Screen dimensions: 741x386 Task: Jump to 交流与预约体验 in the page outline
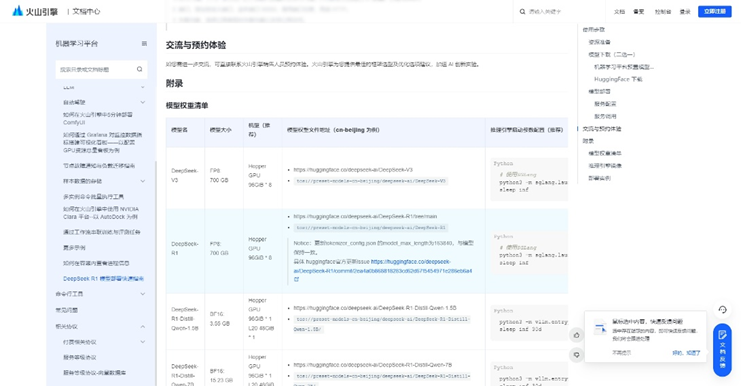pyautogui.click(x=602, y=129)
